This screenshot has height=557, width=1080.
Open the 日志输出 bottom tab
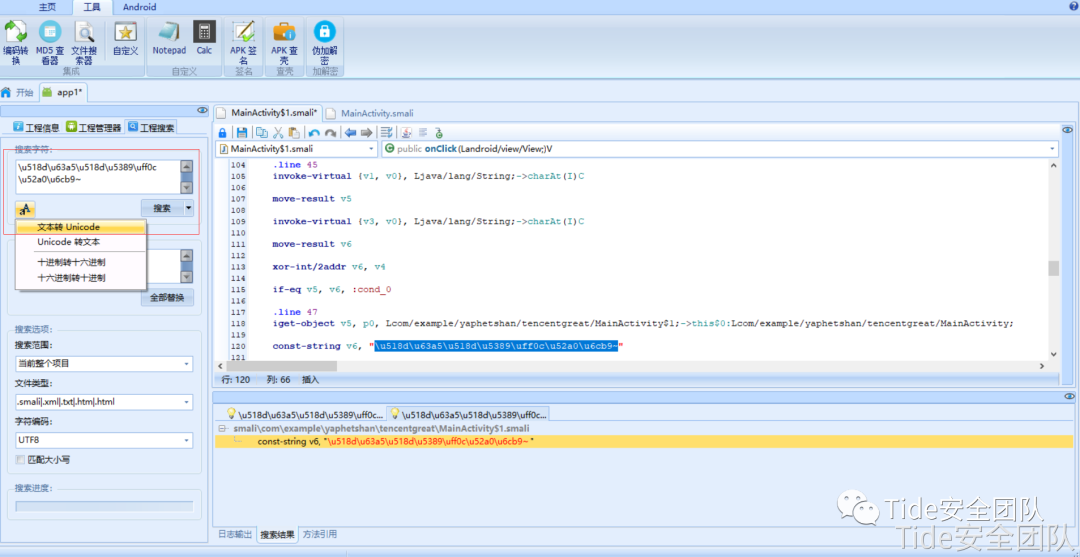tap(235, 534)
